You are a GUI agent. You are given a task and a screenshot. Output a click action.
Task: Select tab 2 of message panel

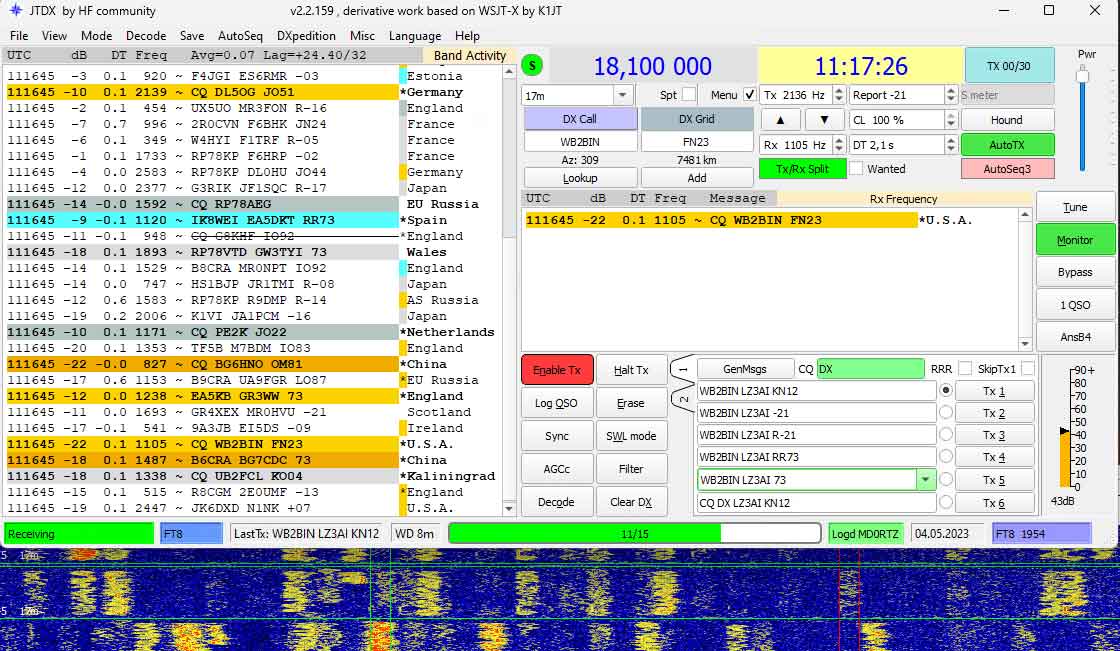pos(683,399)
